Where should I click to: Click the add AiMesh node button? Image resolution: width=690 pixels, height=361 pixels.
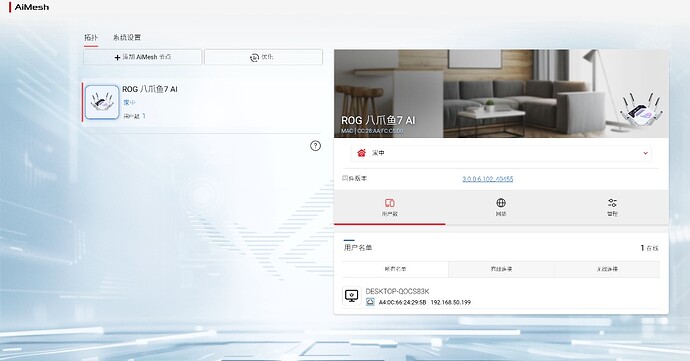pyautogui.click(x=143, y=57)
